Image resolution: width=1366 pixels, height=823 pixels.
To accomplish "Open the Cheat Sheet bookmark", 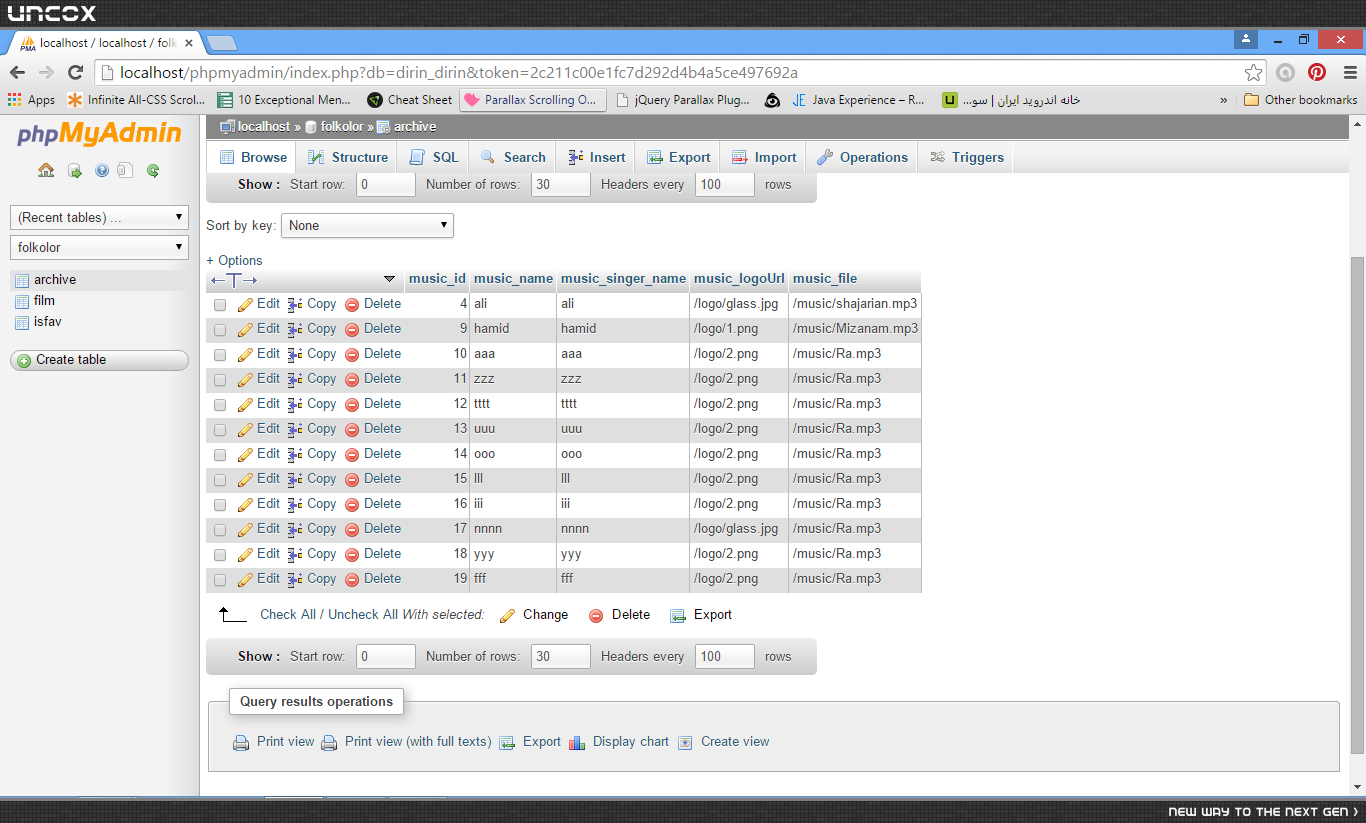I will pyautogui.click(x=410, y=100).
